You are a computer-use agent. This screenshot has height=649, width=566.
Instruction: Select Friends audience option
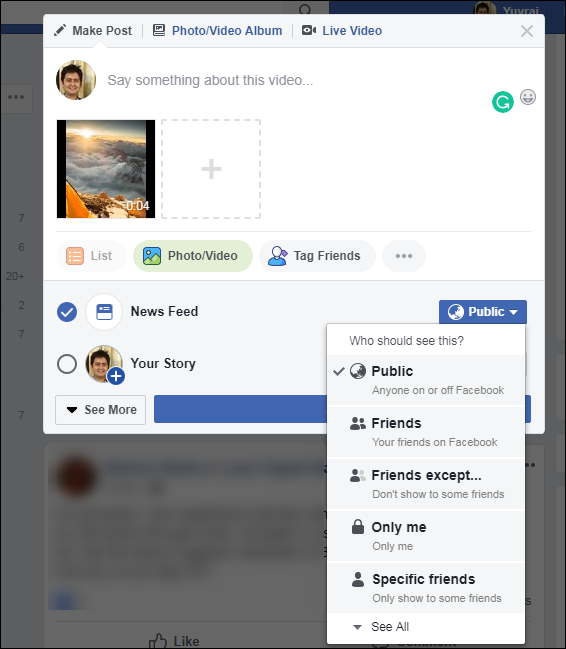click(426, 432)
